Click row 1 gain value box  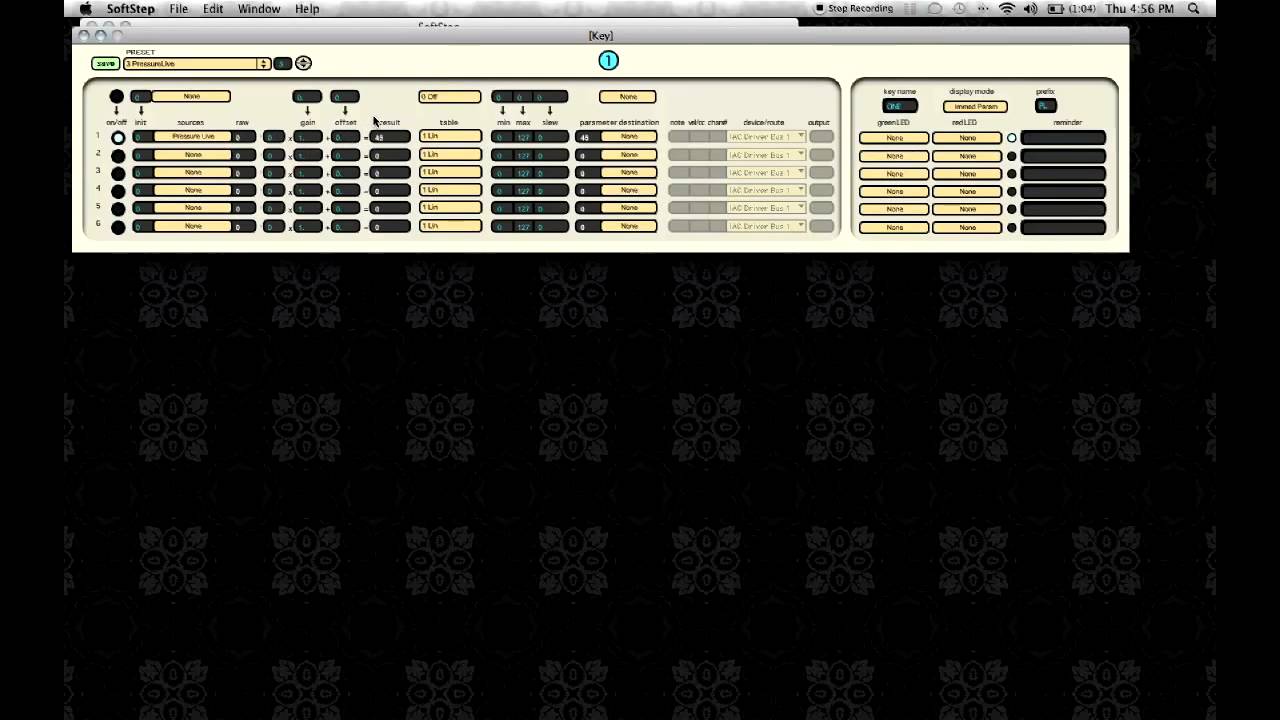click(x=308, y=137)
